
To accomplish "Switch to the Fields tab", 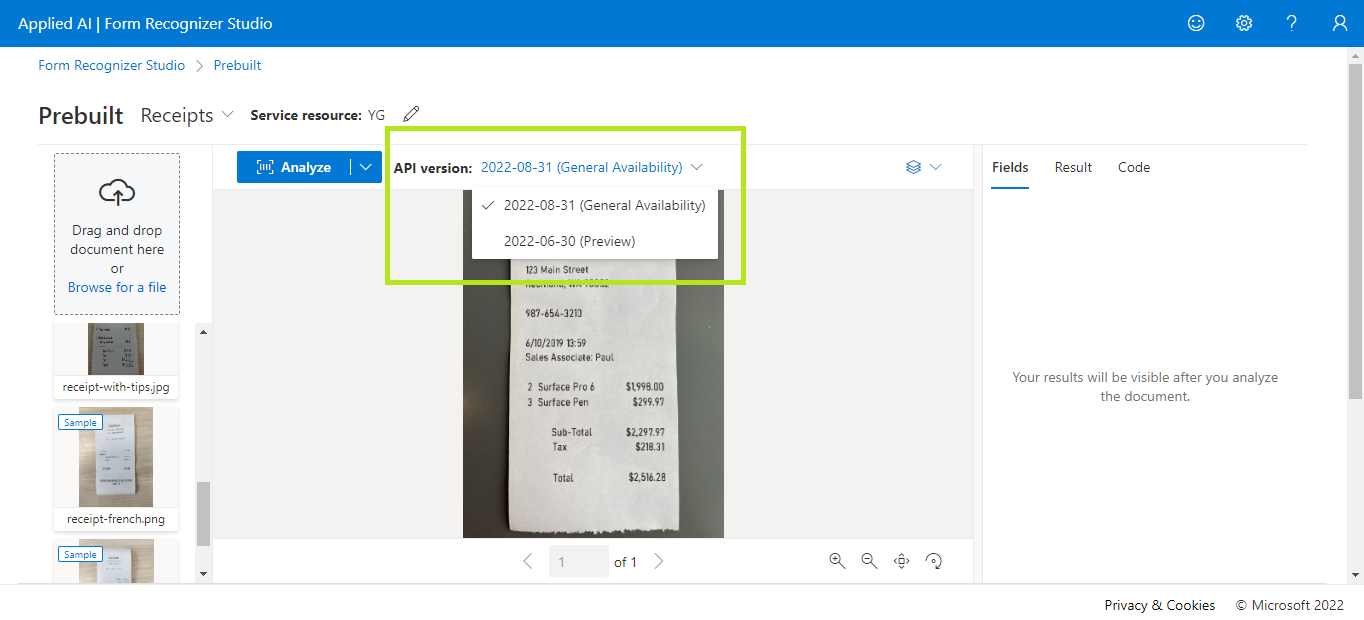I will [x=1010, y=167].
